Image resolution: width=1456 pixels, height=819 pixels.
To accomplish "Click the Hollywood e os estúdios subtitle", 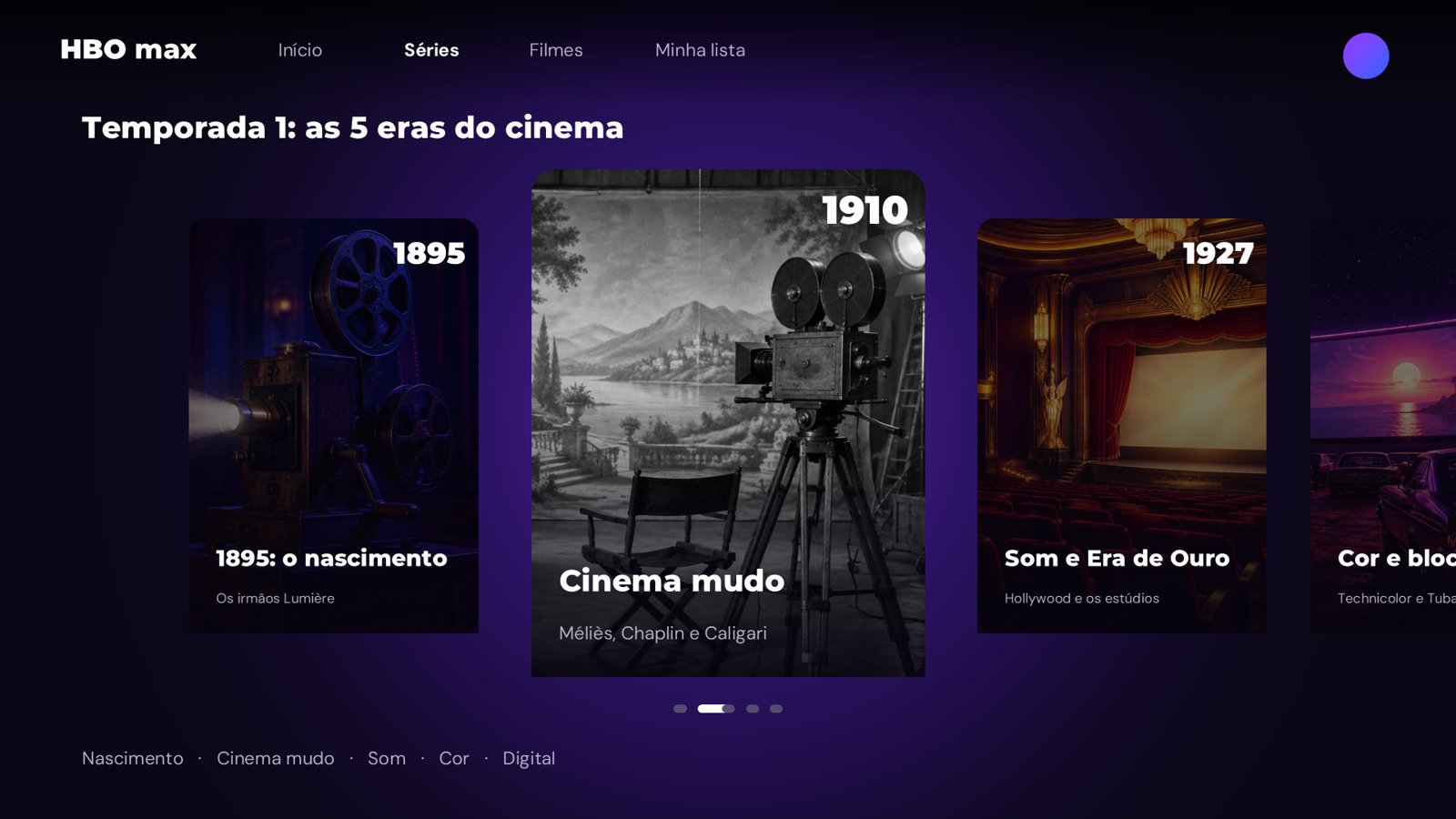I will coord(1082,598).
